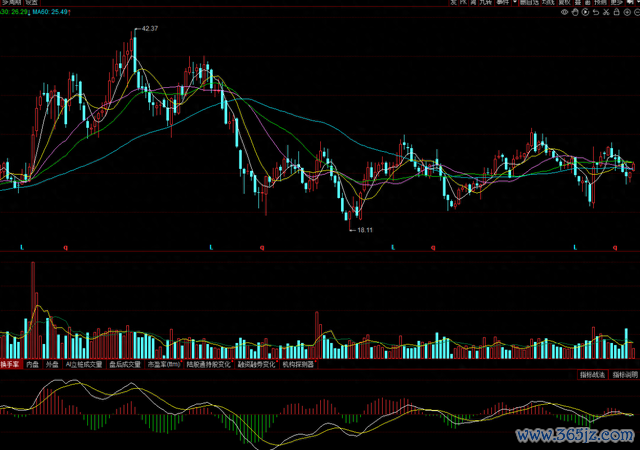Click the undo arrow icon
The width and height of the screenshot is (640, 450).
coord(596,12)
